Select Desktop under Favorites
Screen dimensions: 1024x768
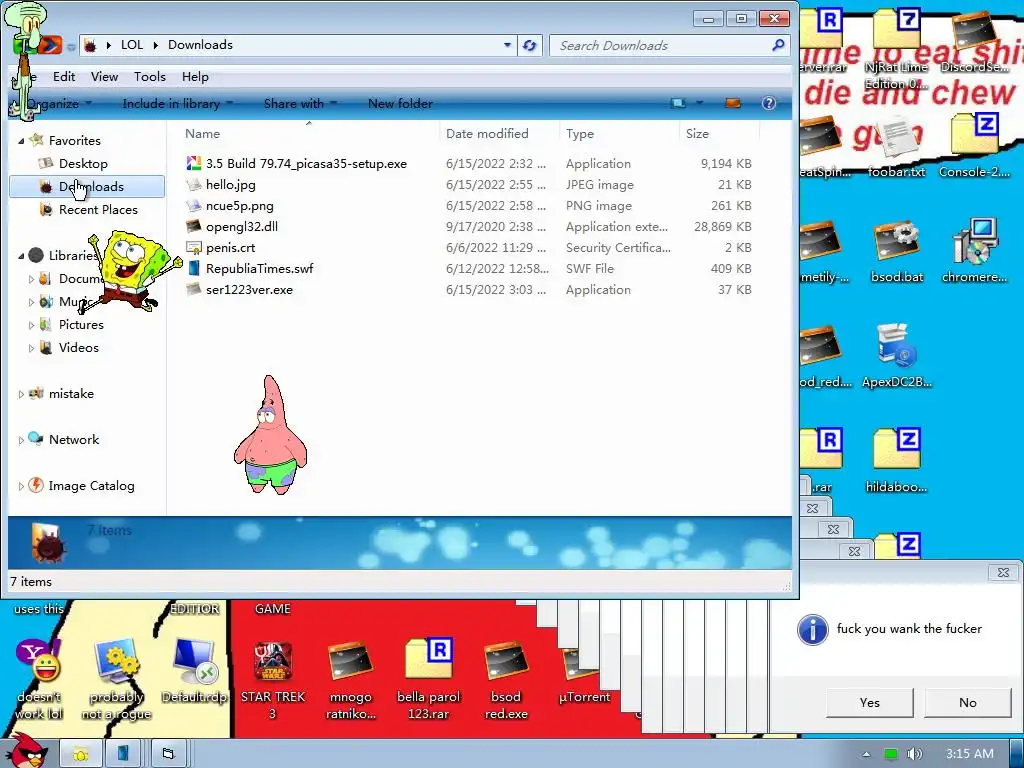click(83, 163)
